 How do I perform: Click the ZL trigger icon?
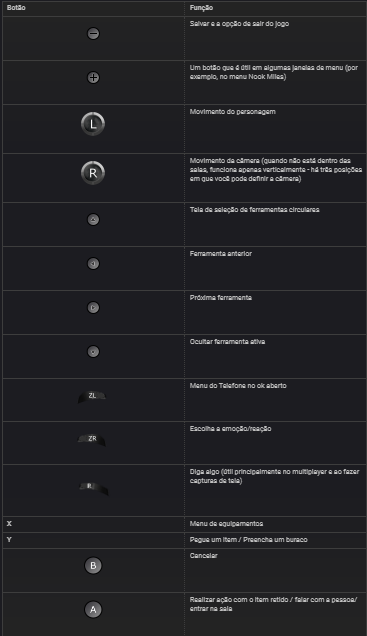[92, 397]
